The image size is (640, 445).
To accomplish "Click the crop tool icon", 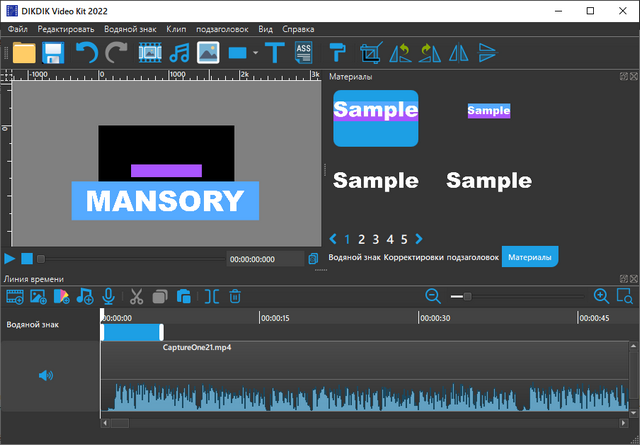I will [370, 53].
